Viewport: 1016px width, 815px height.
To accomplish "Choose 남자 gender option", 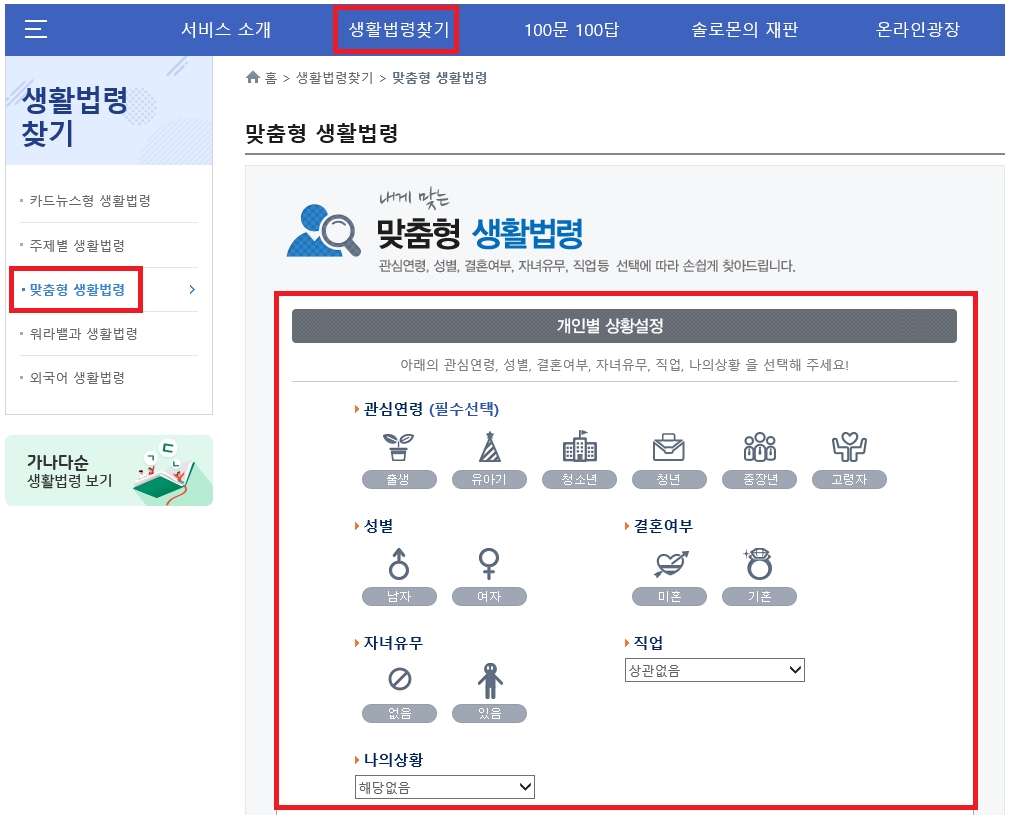I will (399, 597).
